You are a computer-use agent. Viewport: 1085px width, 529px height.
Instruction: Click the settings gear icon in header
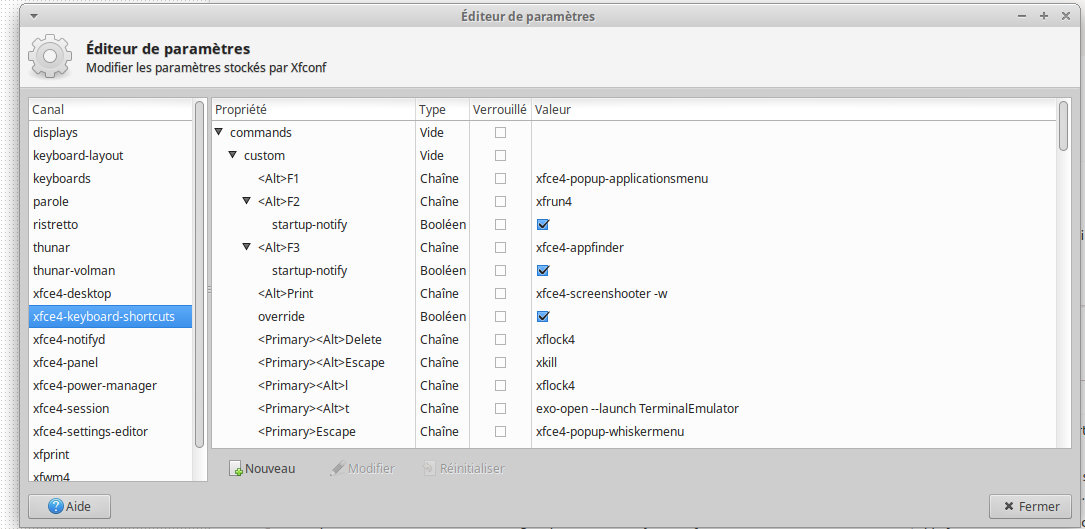[49, 57]
